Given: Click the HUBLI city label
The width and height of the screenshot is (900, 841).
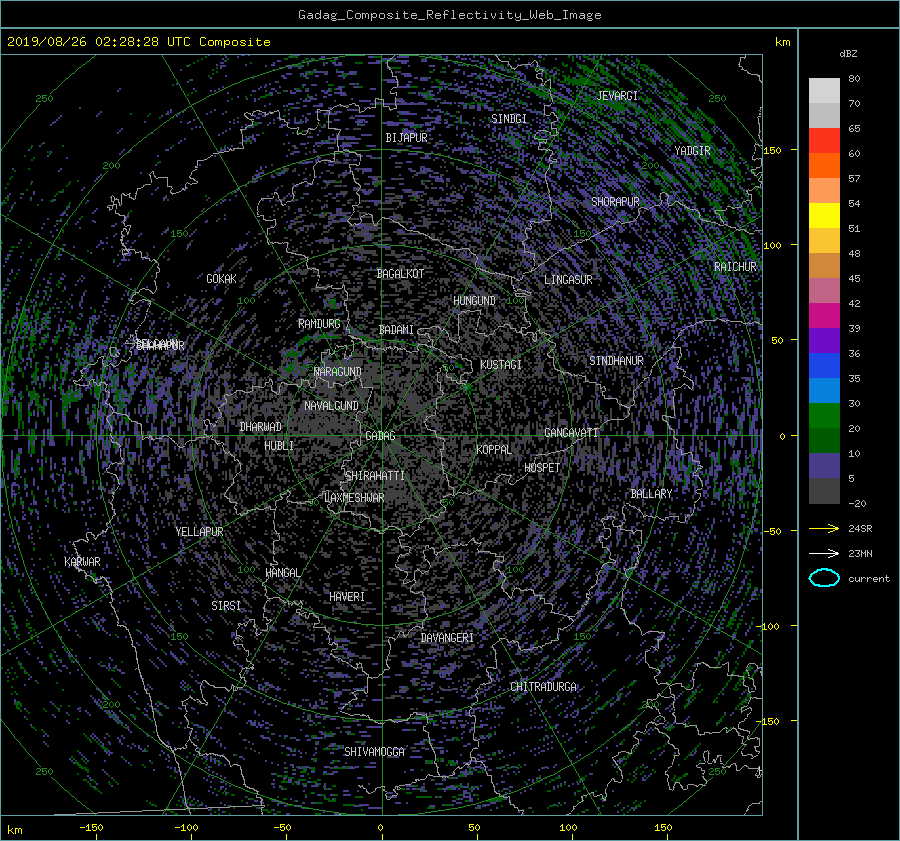Looking at the screenshot, I should pyautogui.click(x=278, y=446).
